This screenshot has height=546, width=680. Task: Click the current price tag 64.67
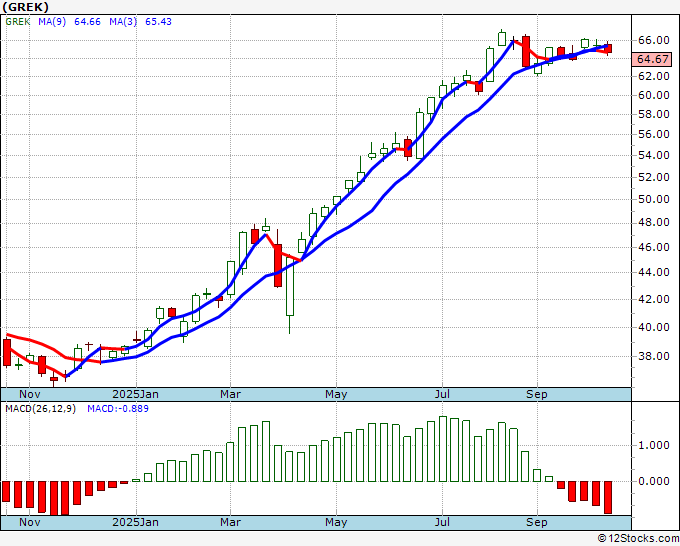coord(652,59)
